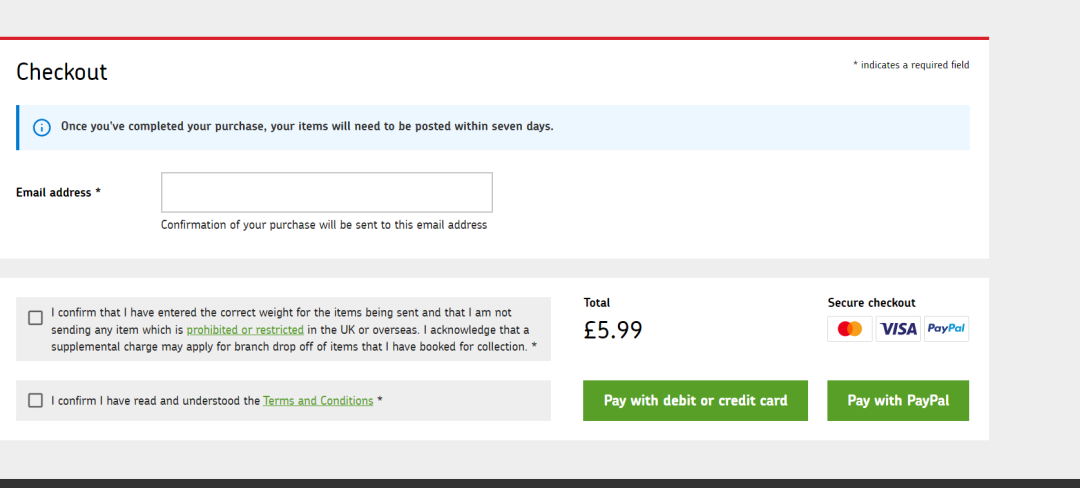Viewport: 1080px width, 488px height.
Task: Pay with debit or credit card
Action: [x=695, y=401]
